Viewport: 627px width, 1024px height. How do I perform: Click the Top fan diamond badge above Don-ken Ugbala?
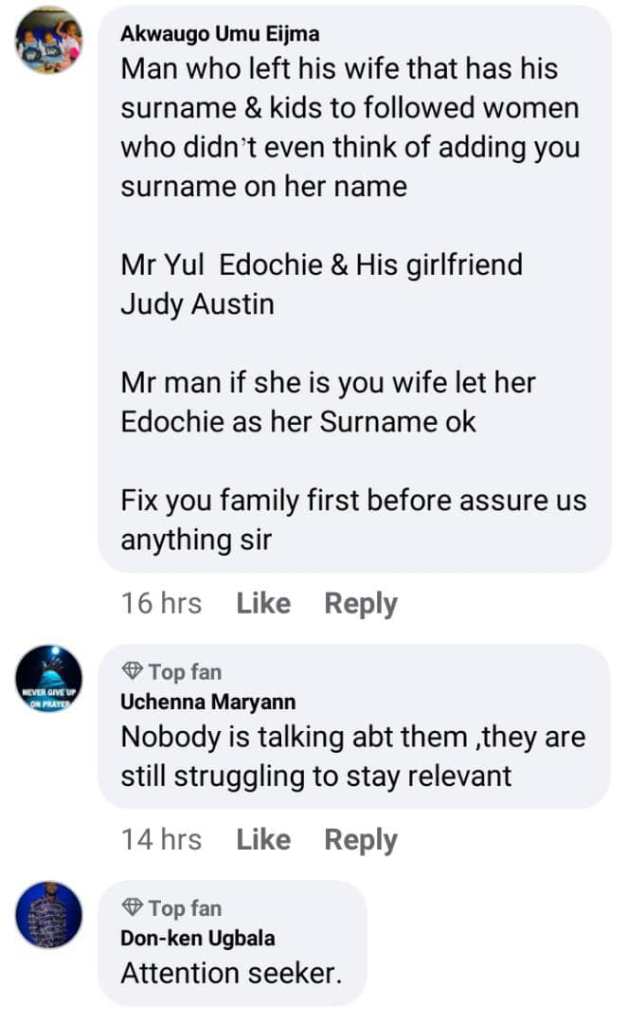(132, 907)
